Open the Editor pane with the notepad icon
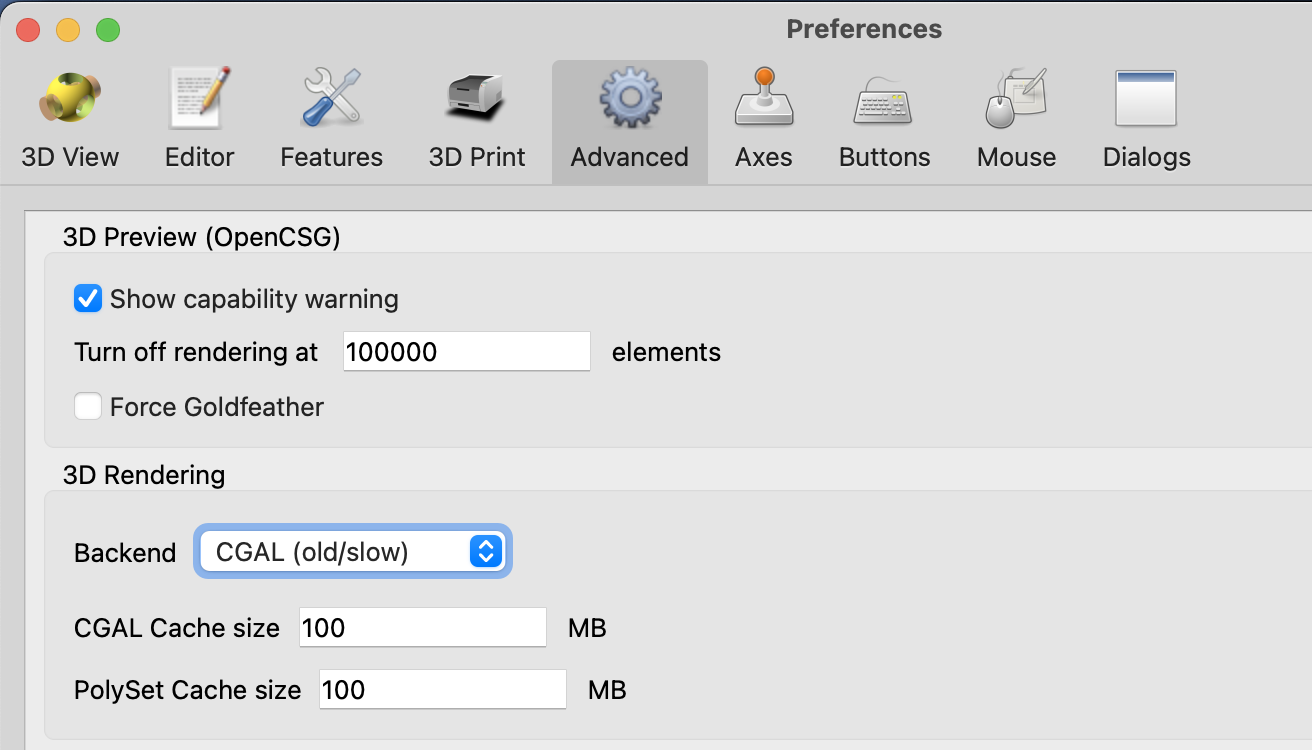The image size is (1312, 750). pyautogui.click(x=200, y=121)
